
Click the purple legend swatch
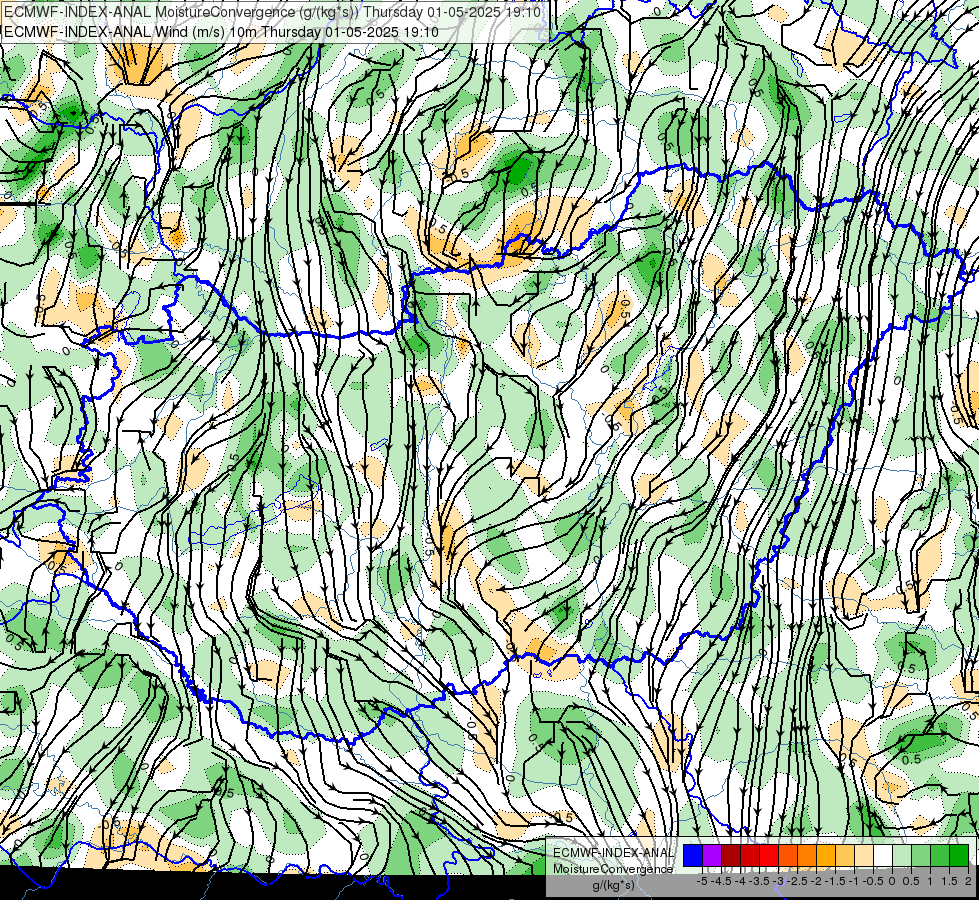point(712,856)
